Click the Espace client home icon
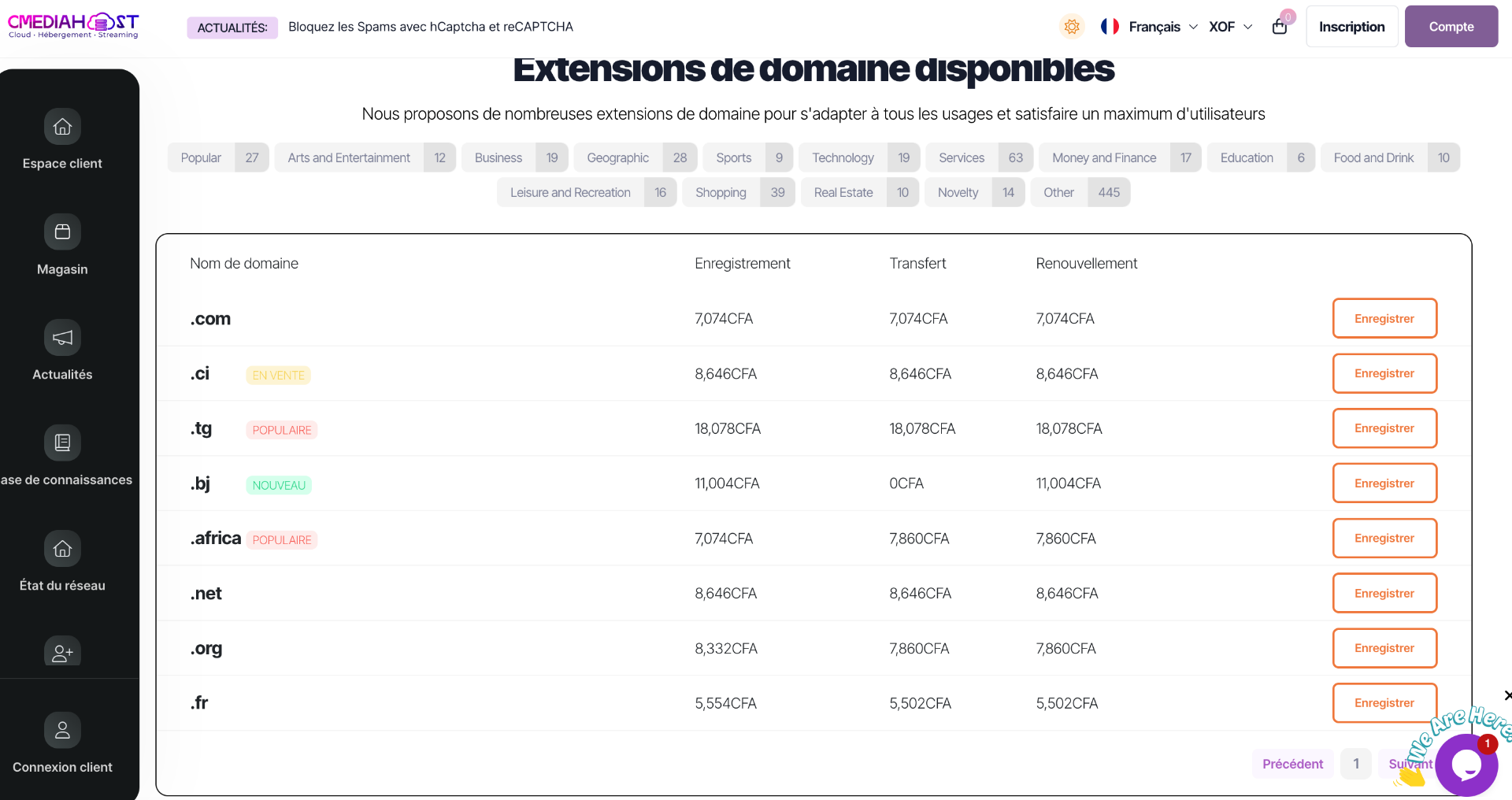This screenshot has width=1512, height=800. [x=62, y=127]
